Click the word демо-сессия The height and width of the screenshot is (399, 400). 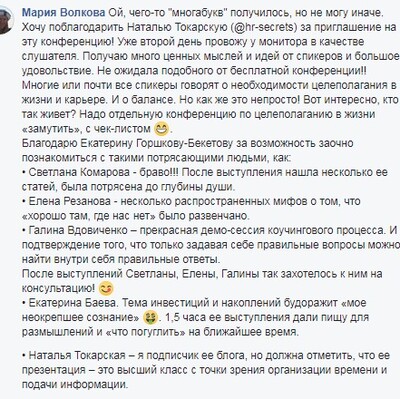229,231
